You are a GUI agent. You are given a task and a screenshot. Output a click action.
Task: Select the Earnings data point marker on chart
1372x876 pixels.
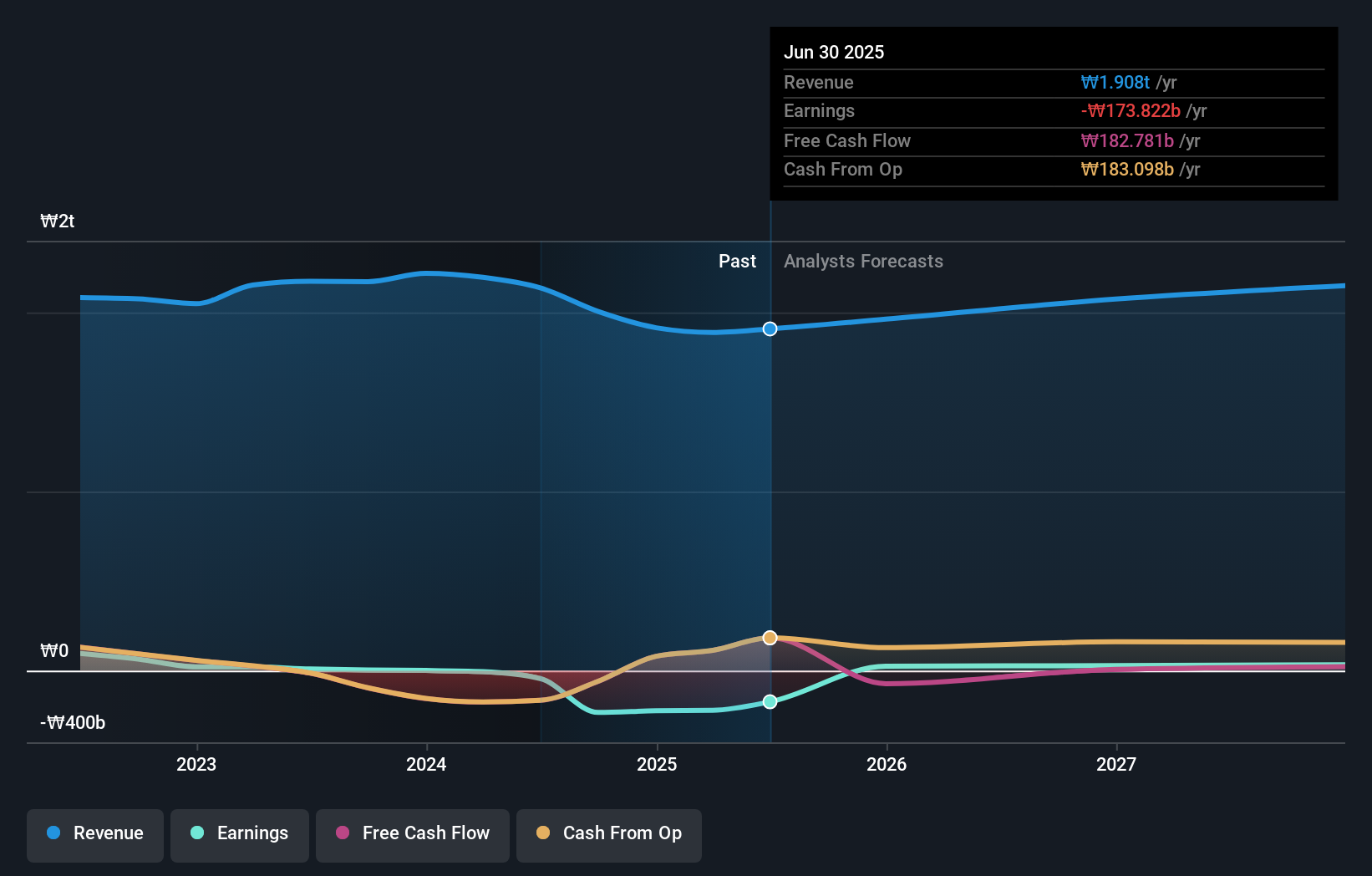(x=769, y=701)
